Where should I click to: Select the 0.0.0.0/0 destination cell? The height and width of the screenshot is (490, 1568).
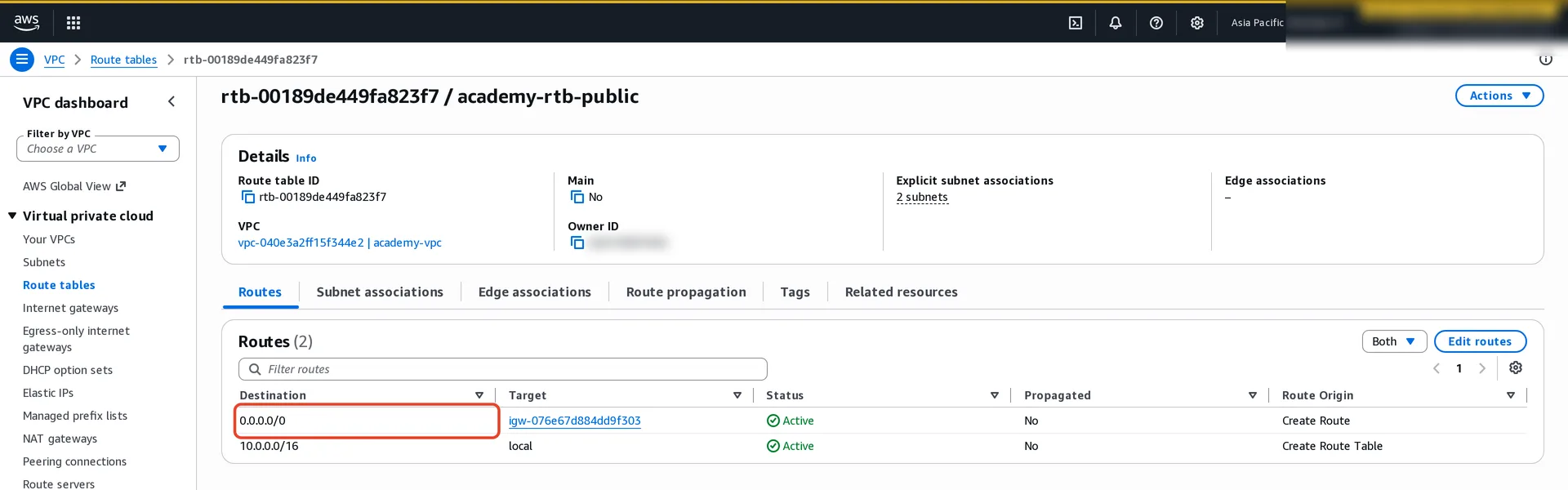(x=367, y=421)
